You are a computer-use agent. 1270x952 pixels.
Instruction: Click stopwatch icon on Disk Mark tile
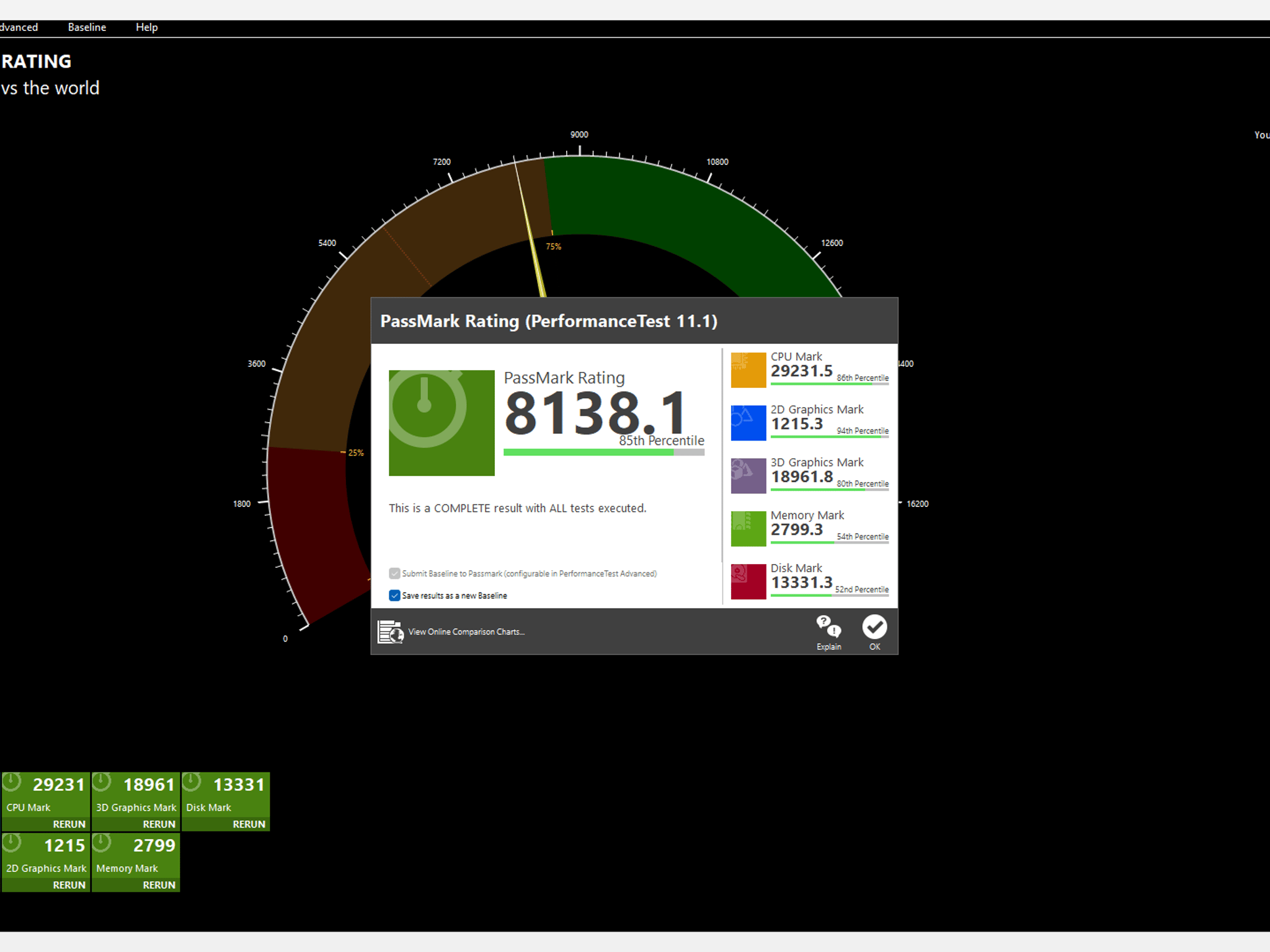point(192,782)
